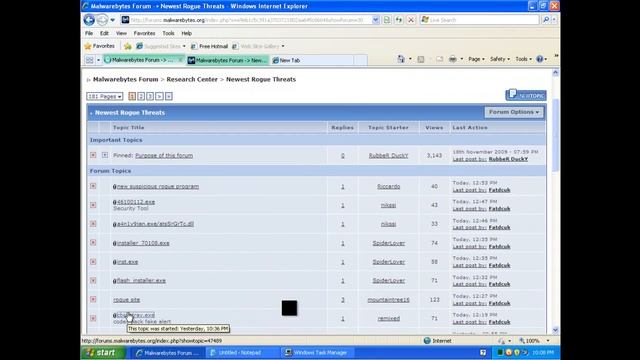
Task: Click the Malwarebytes Forum taskbar button
Action: 167,353
